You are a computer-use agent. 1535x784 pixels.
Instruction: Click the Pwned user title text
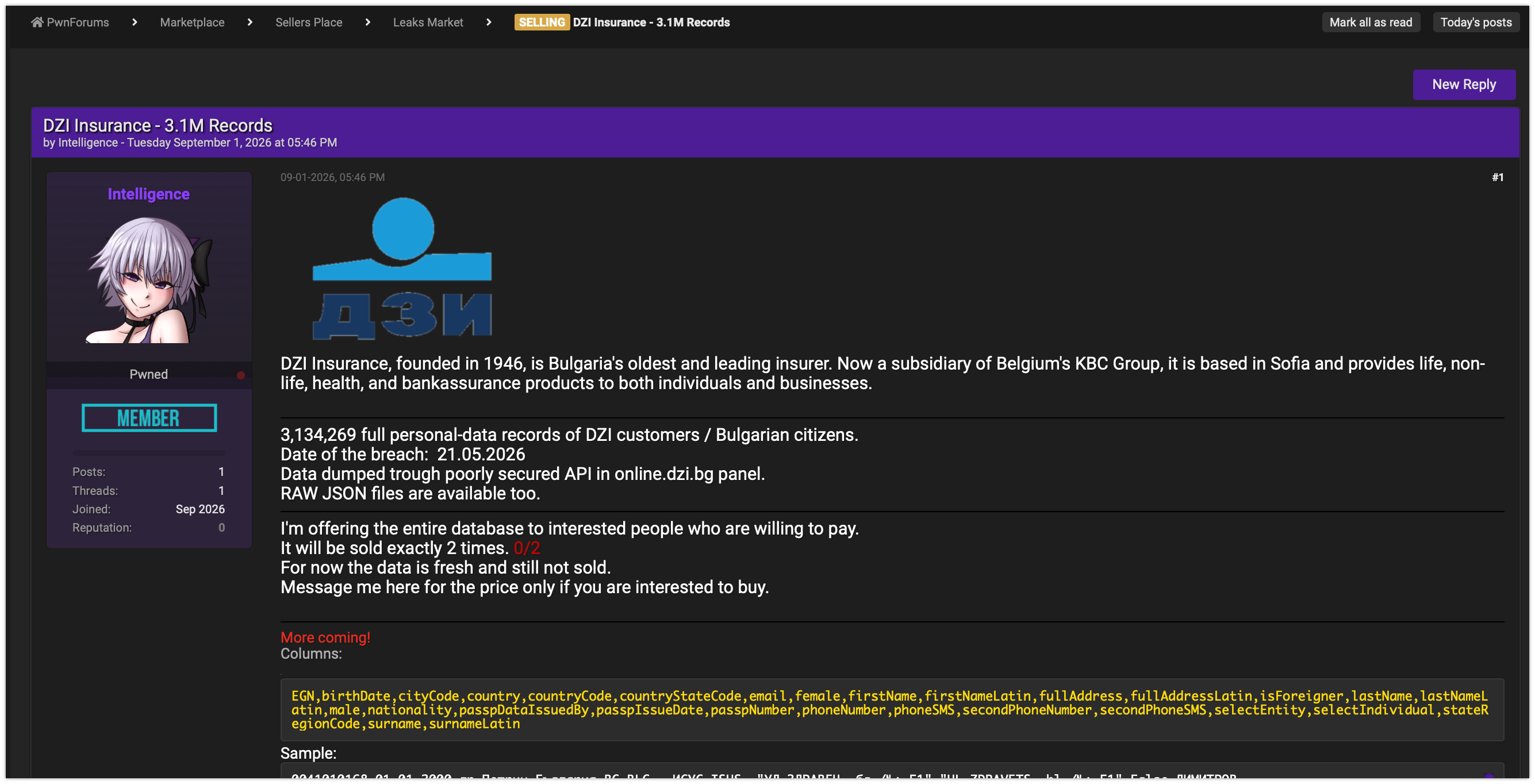(x=148, y=374)
